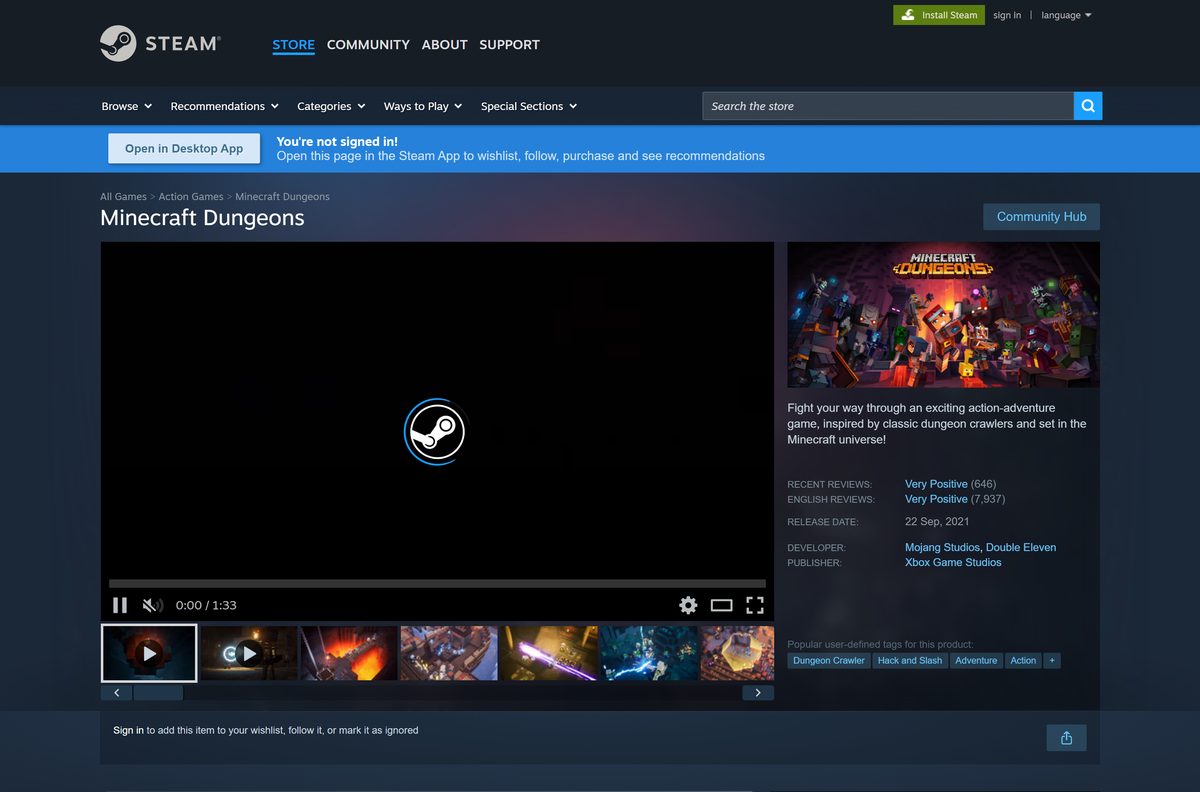Pause the trailer video

click(120, 605)
